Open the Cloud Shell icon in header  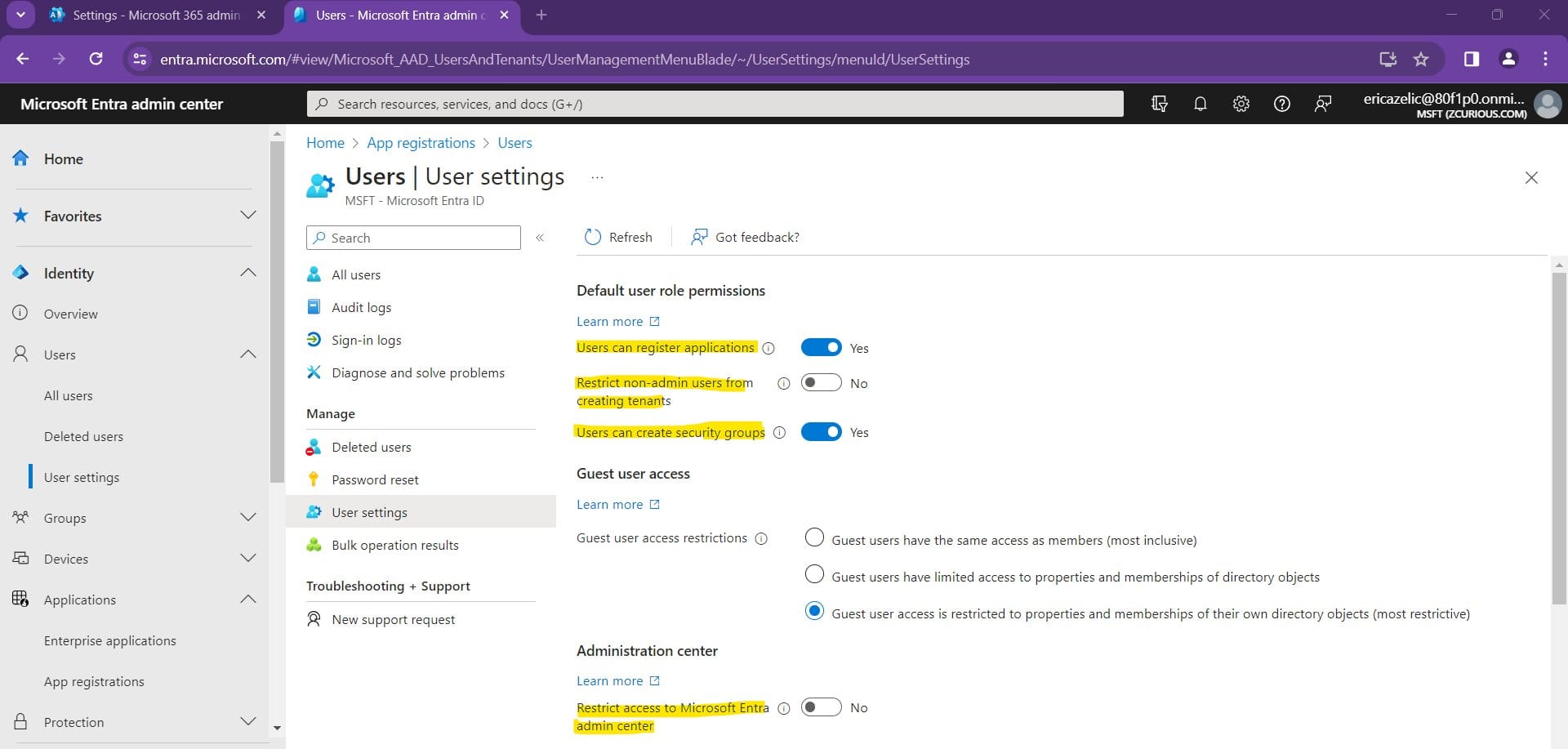[x=1159, y=104]
